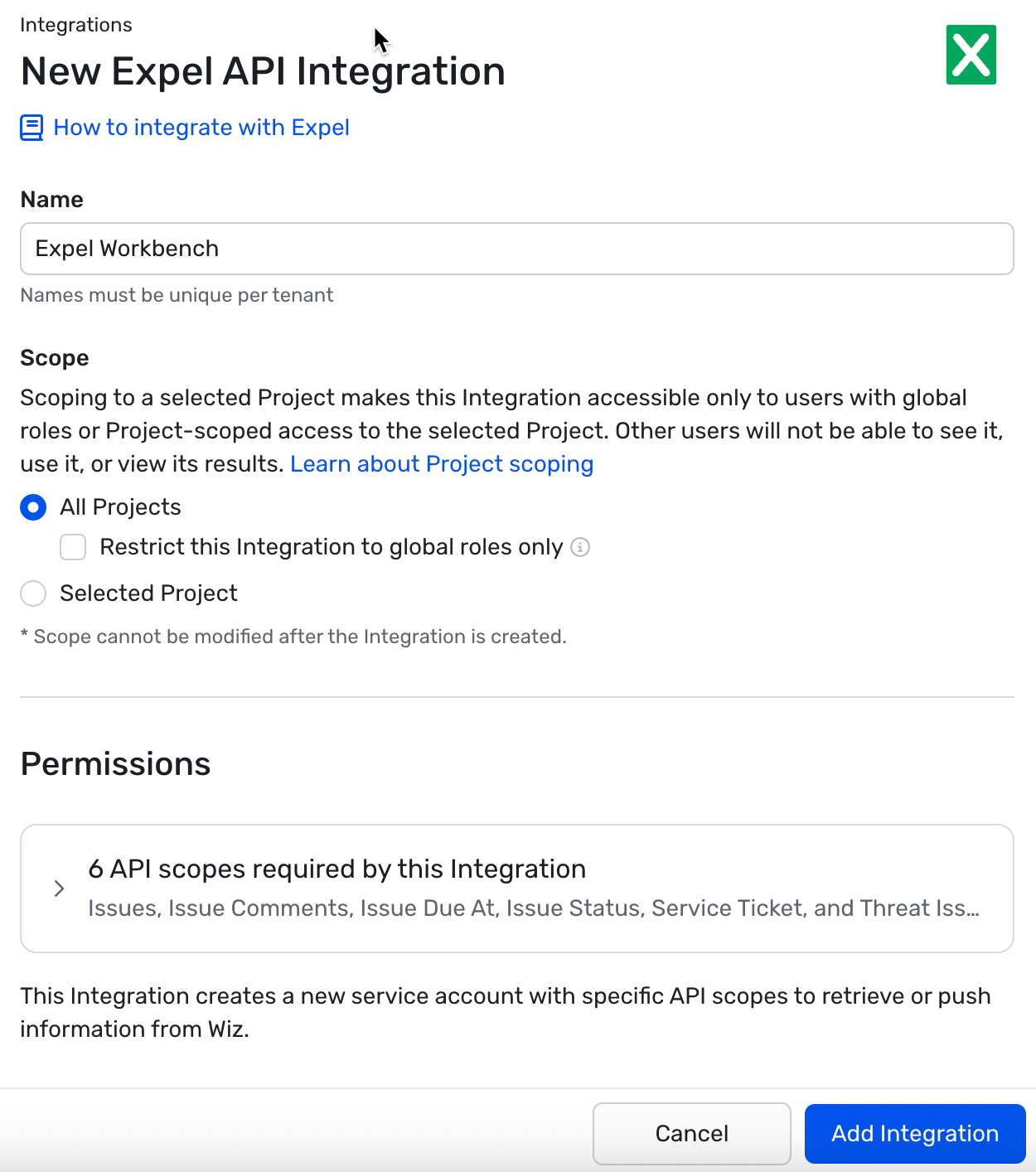The height and width of the screenshot is (1172, 1036).
Task: Click the 'New Expel API Integration' heading
Action: pos(263,71)
